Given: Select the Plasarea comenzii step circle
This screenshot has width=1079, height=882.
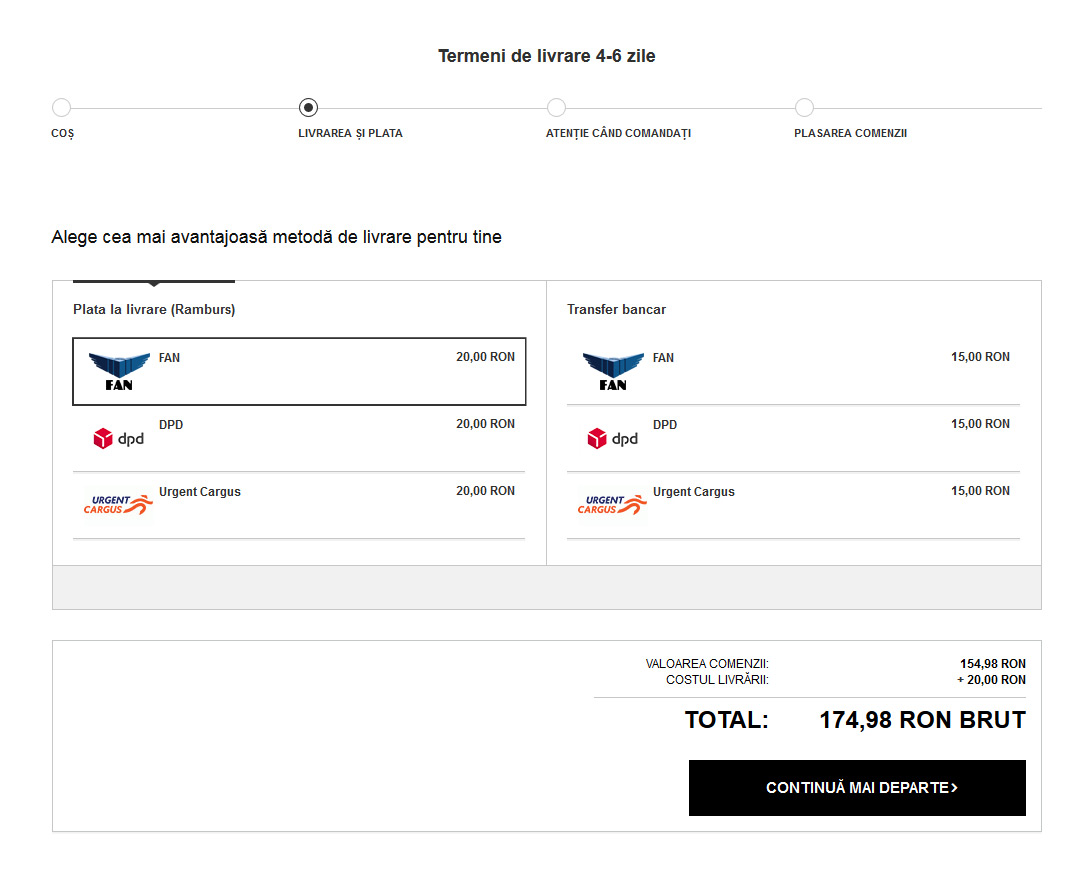Looking at the screenshot, I should pyautogui.click(x=804, y=108).
